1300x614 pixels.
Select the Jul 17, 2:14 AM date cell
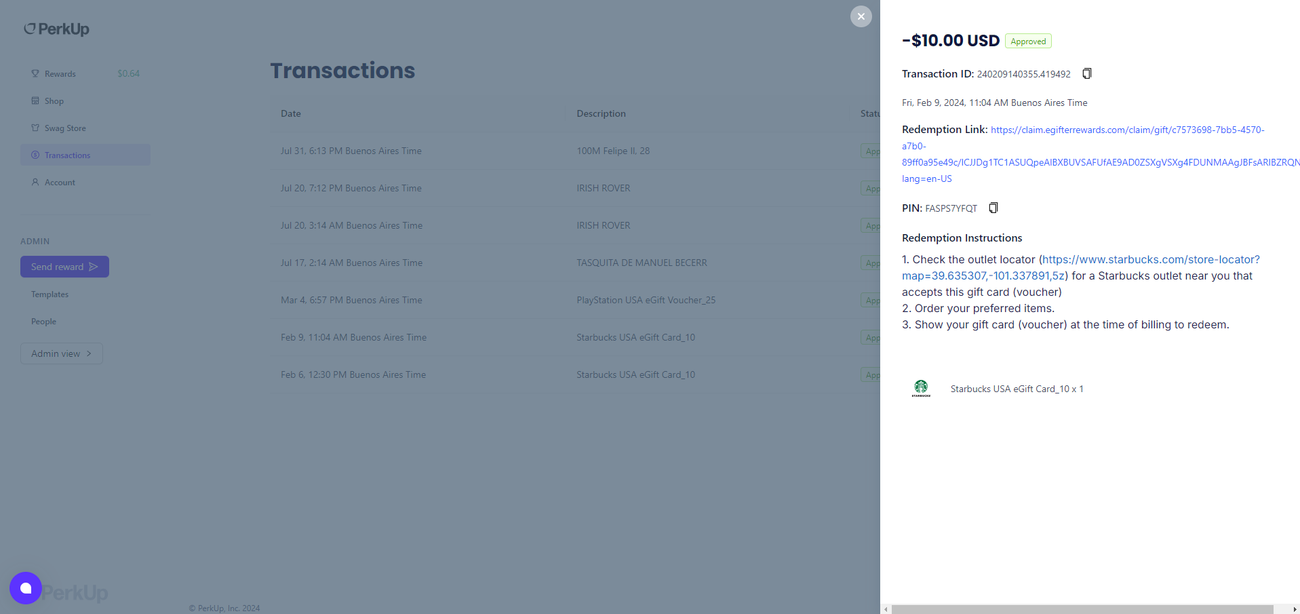point(351,263)
